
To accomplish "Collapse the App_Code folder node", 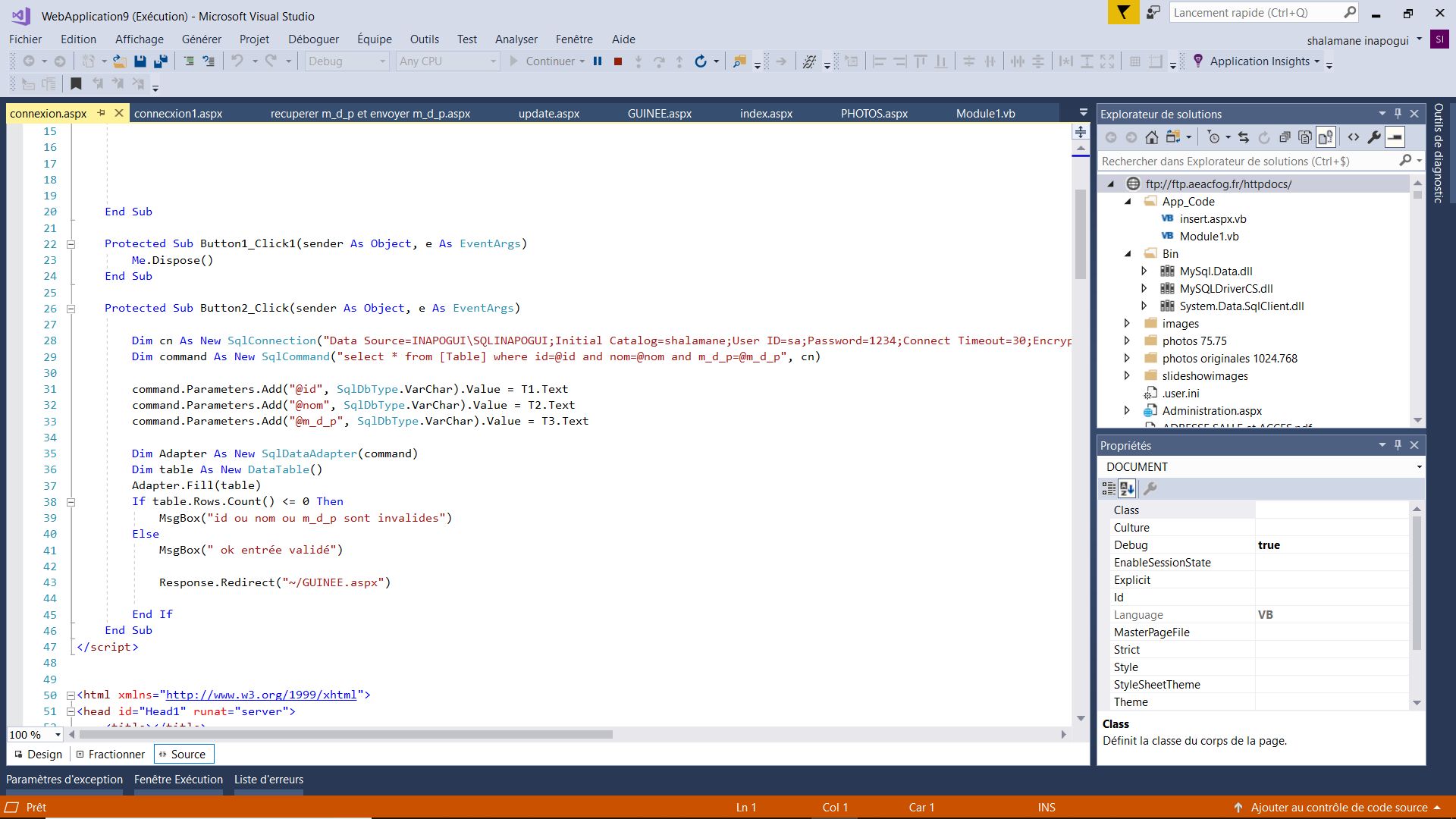I will click(1127, 202).
